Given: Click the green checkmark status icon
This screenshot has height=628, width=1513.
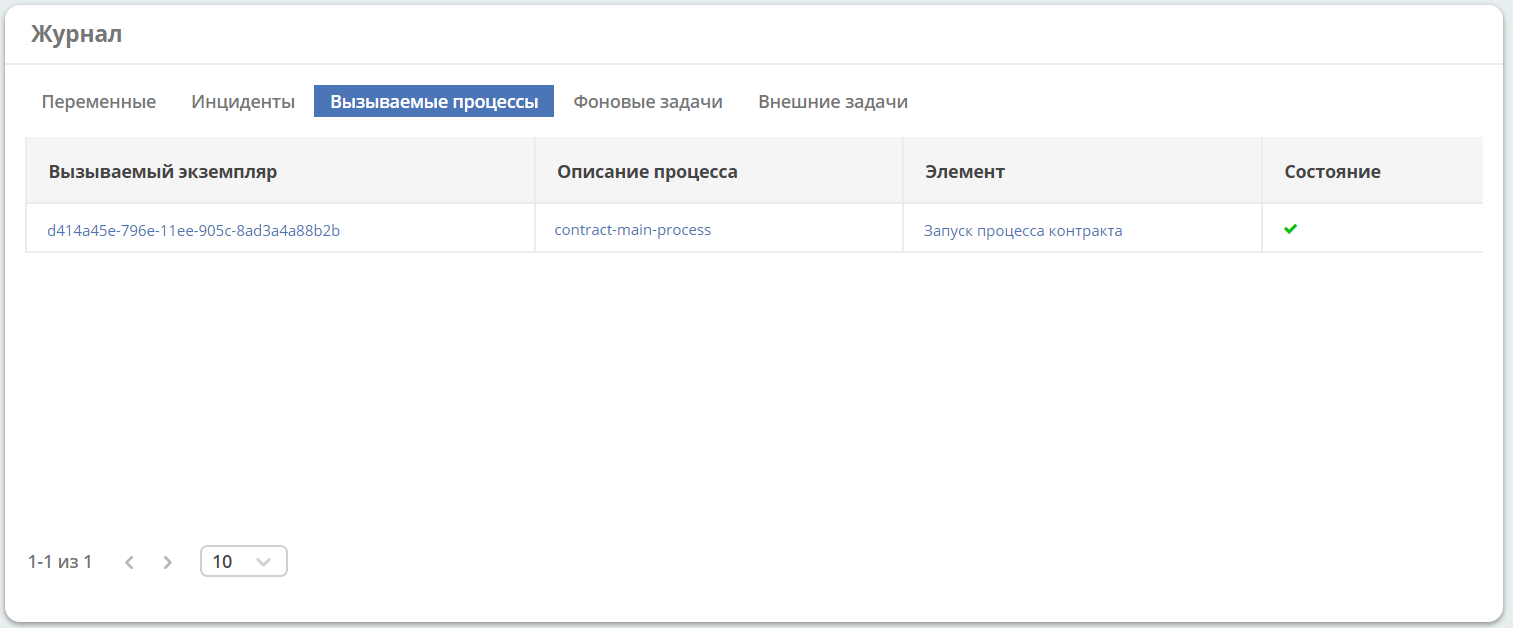Looking at the screenshot, I should [1290, 229].
